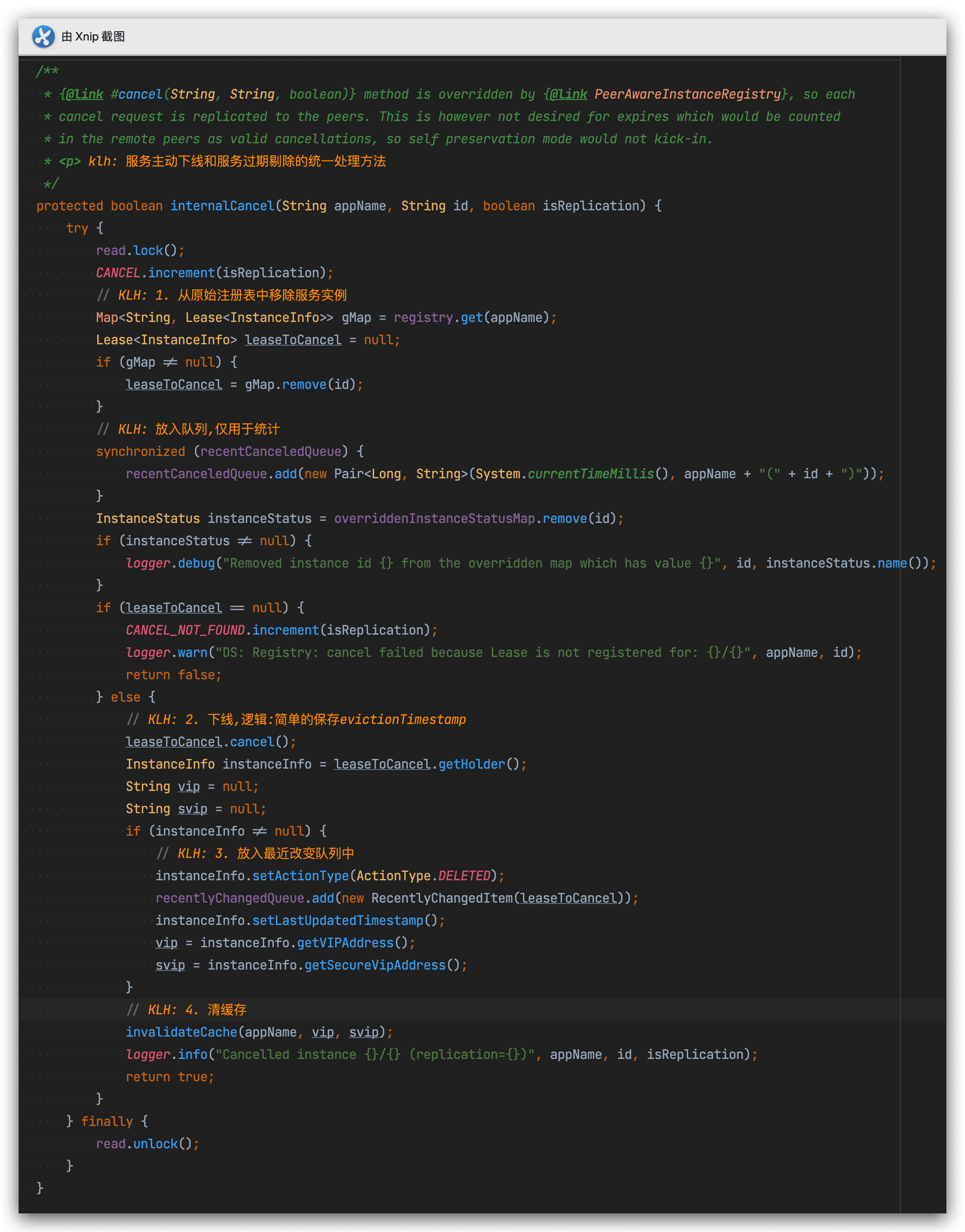Click 'read.unlock();' statement
The width and height of the screenshot is (965, 1232).
pyautogui.click(x=147, y=1144)
